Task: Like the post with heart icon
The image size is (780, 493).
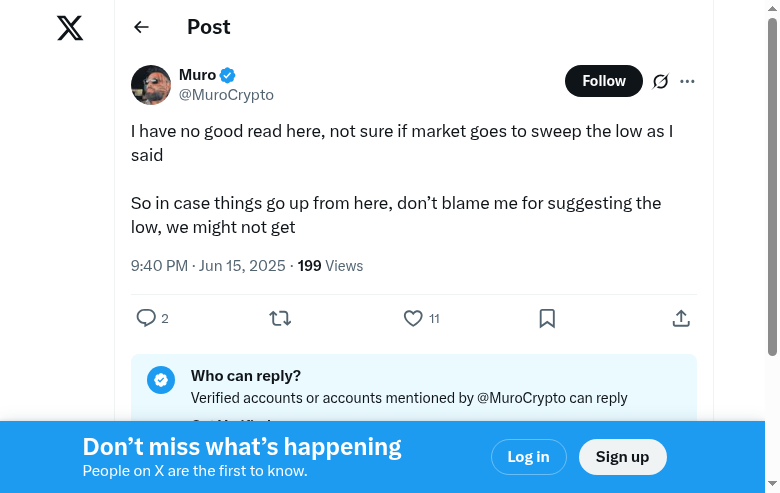Action: pyautogui.click(x=413, y=318)
